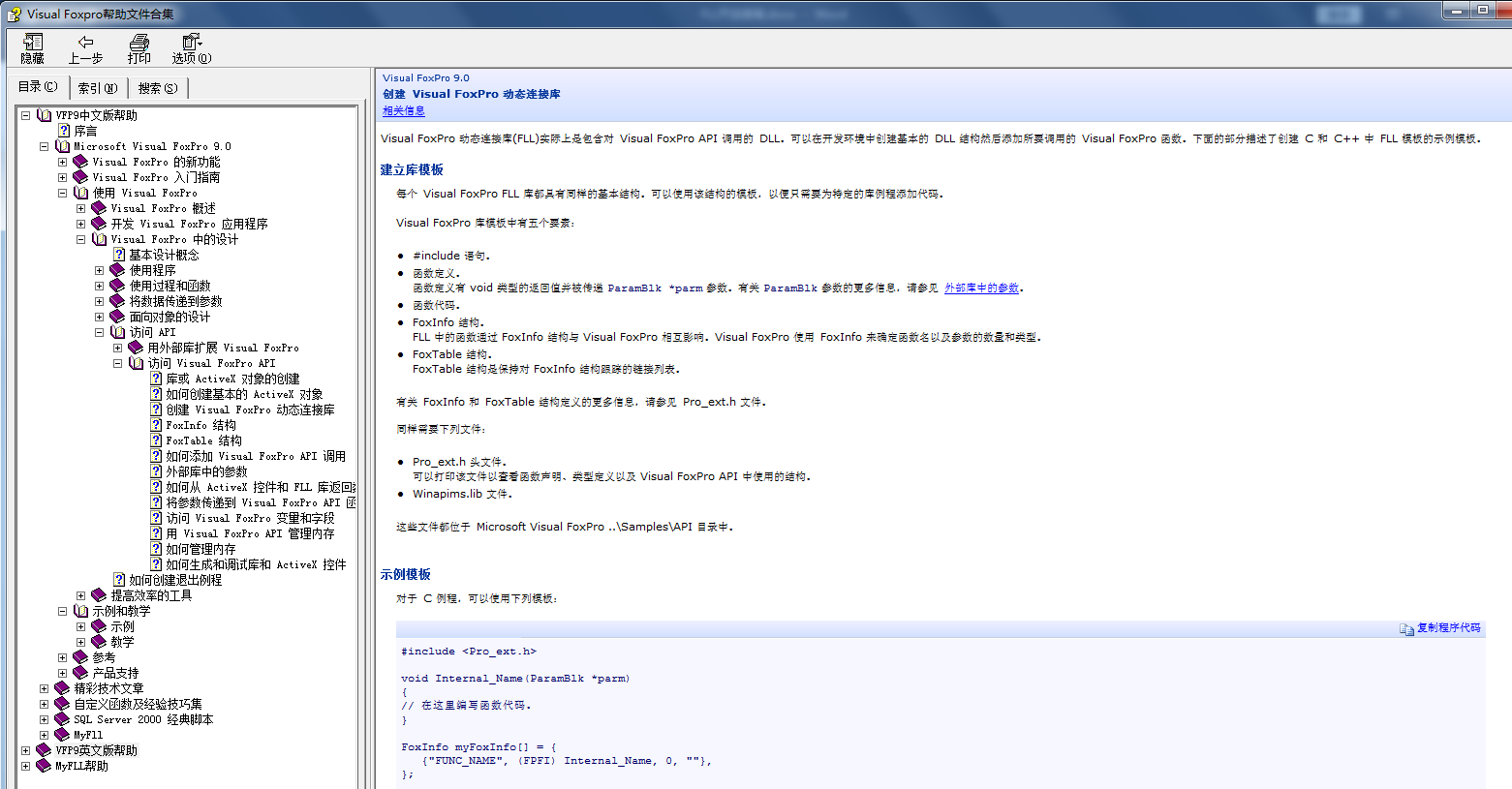This screenshot has width=1512, height=789.
Task: Switch to the 目录(C) tab
Action: 39,86
